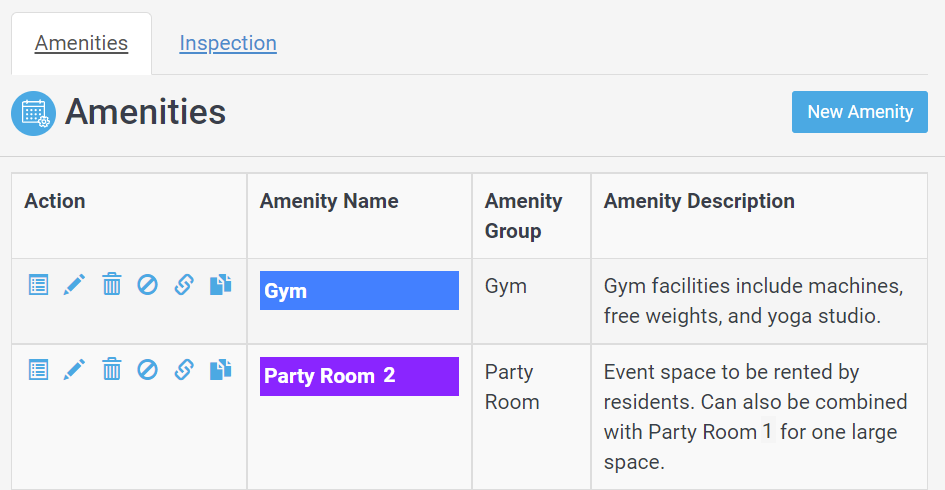Switch to the Inspection tab

pyautogui.click(x=228, y=43)
